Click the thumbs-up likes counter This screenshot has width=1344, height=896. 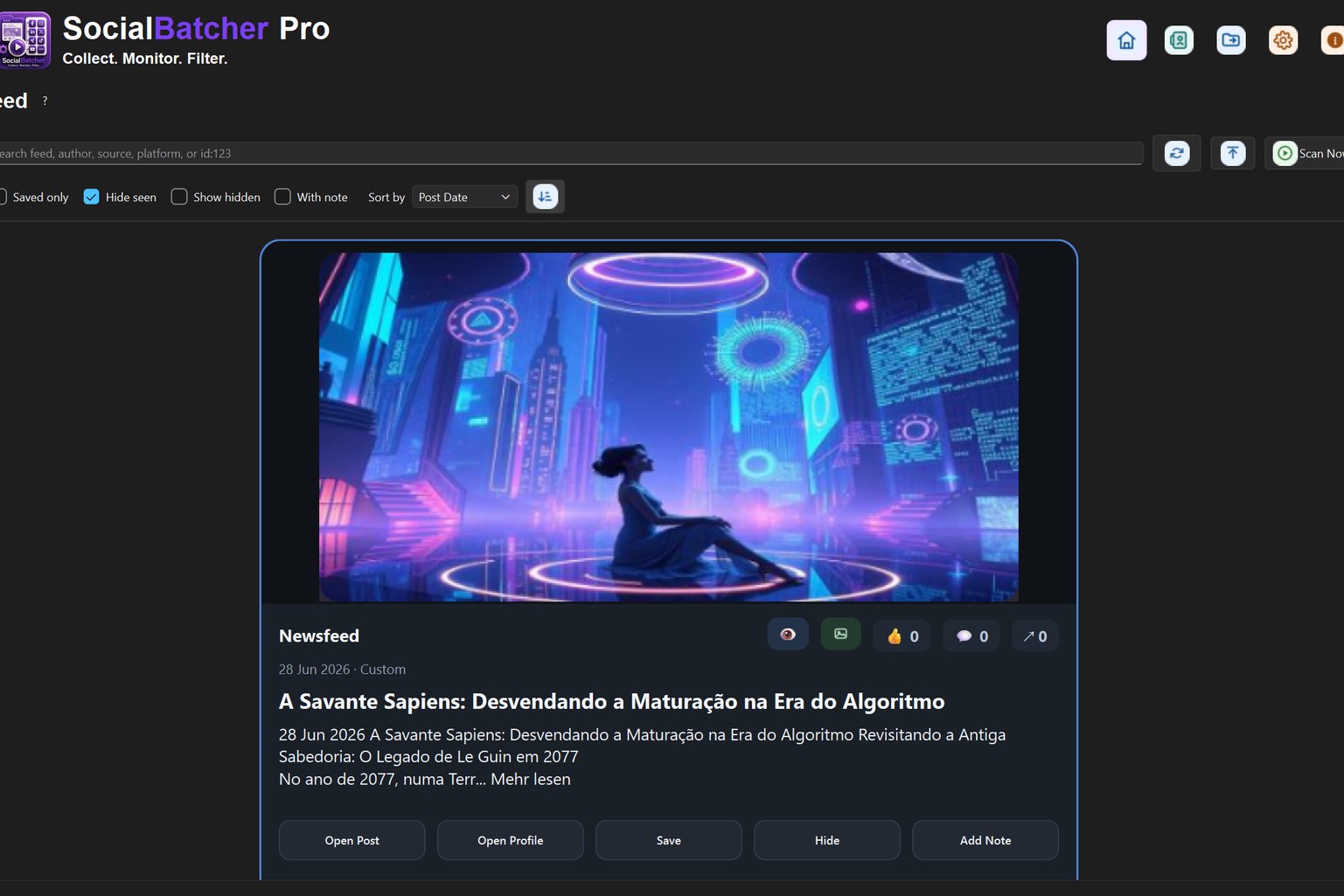pos(902,636)
